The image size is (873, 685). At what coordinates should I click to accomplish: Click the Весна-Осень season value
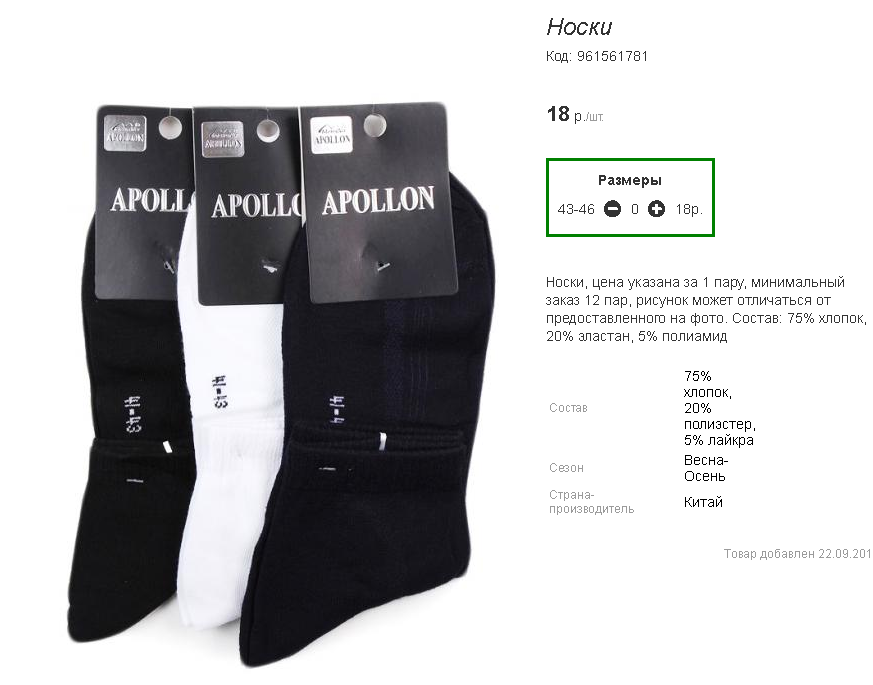706,468
